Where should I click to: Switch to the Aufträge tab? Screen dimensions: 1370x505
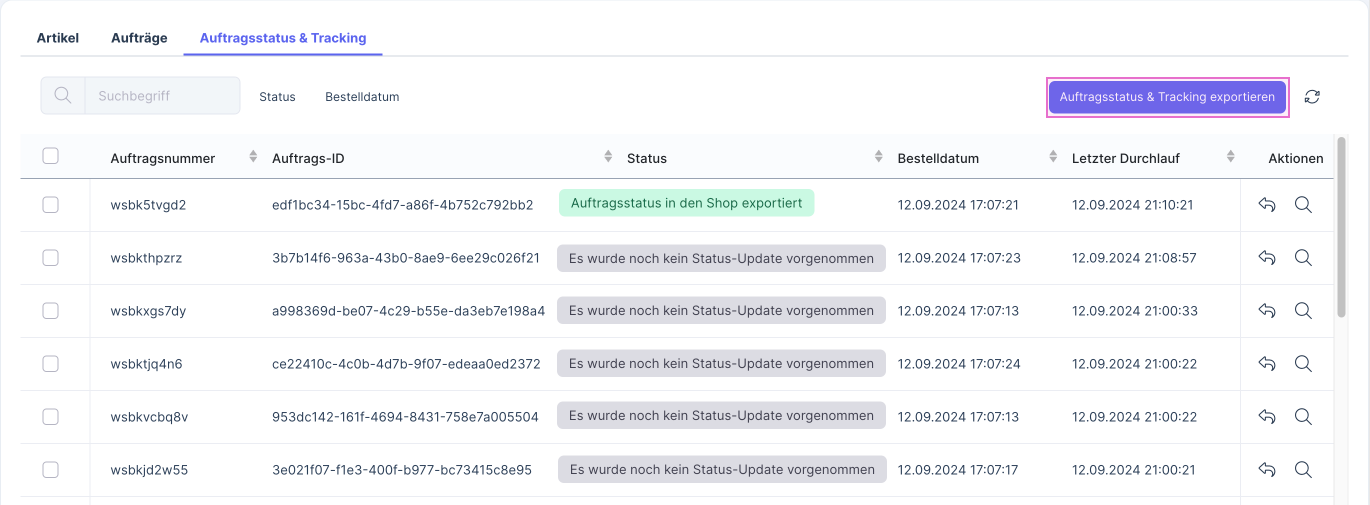point(139,38)
